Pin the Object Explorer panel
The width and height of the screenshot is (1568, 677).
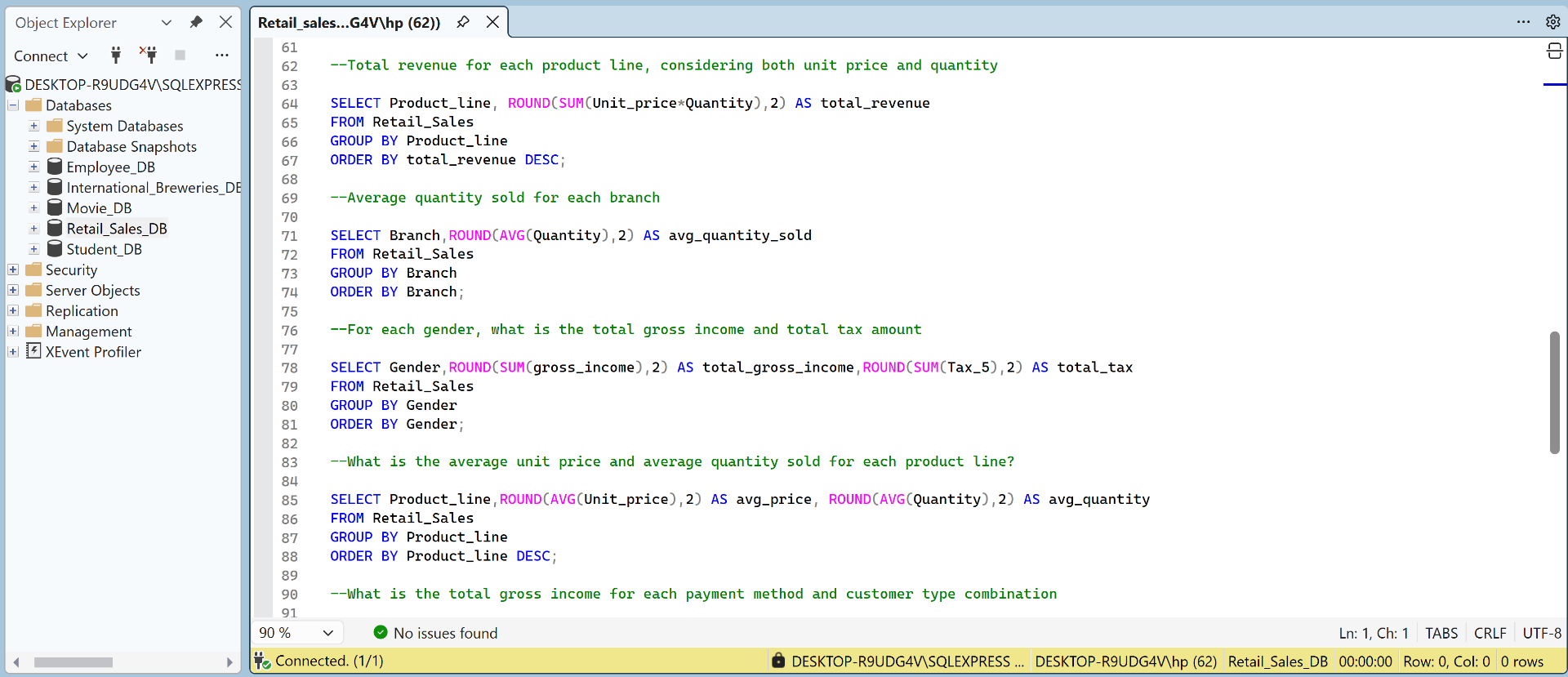[196, 22]
